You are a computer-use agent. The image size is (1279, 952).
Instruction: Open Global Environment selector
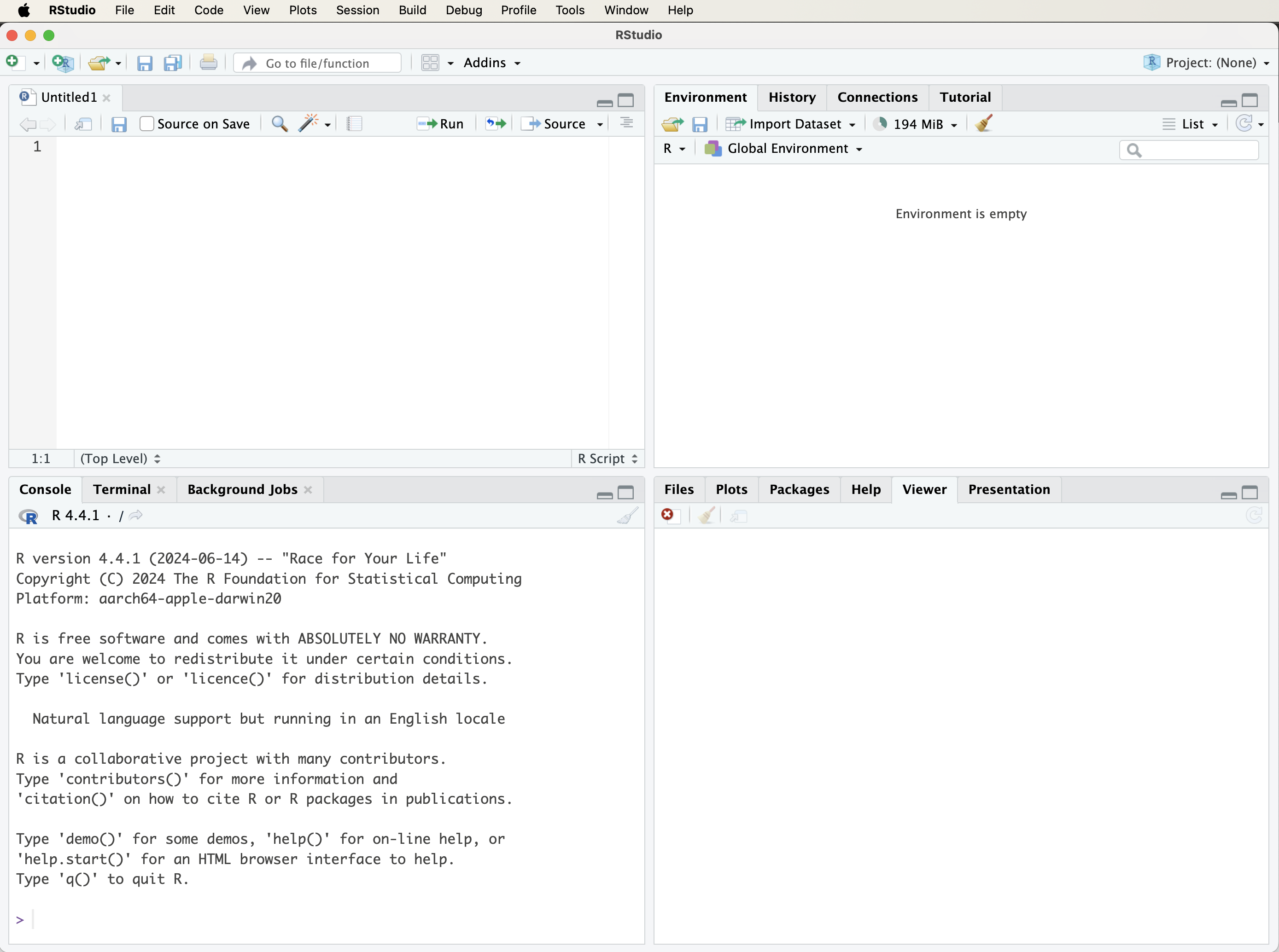(x=783, y=149)
